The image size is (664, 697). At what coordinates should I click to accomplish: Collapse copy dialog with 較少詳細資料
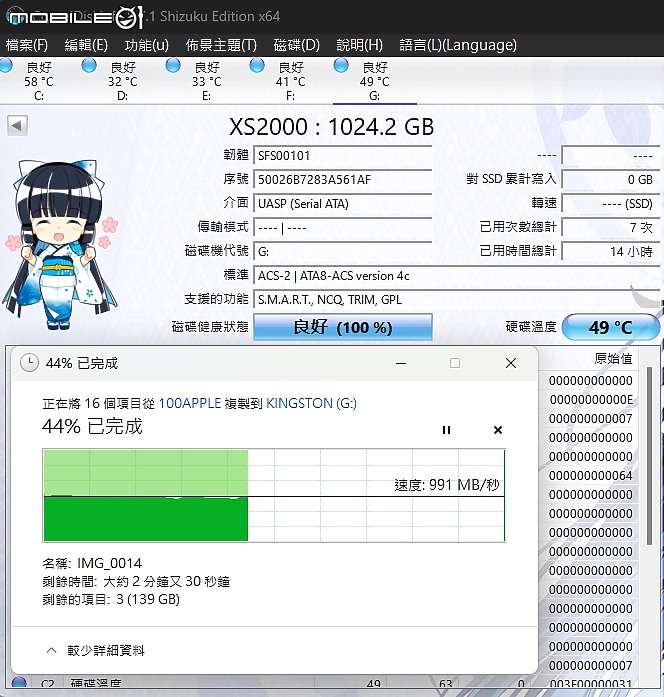(x=96, y=651)
